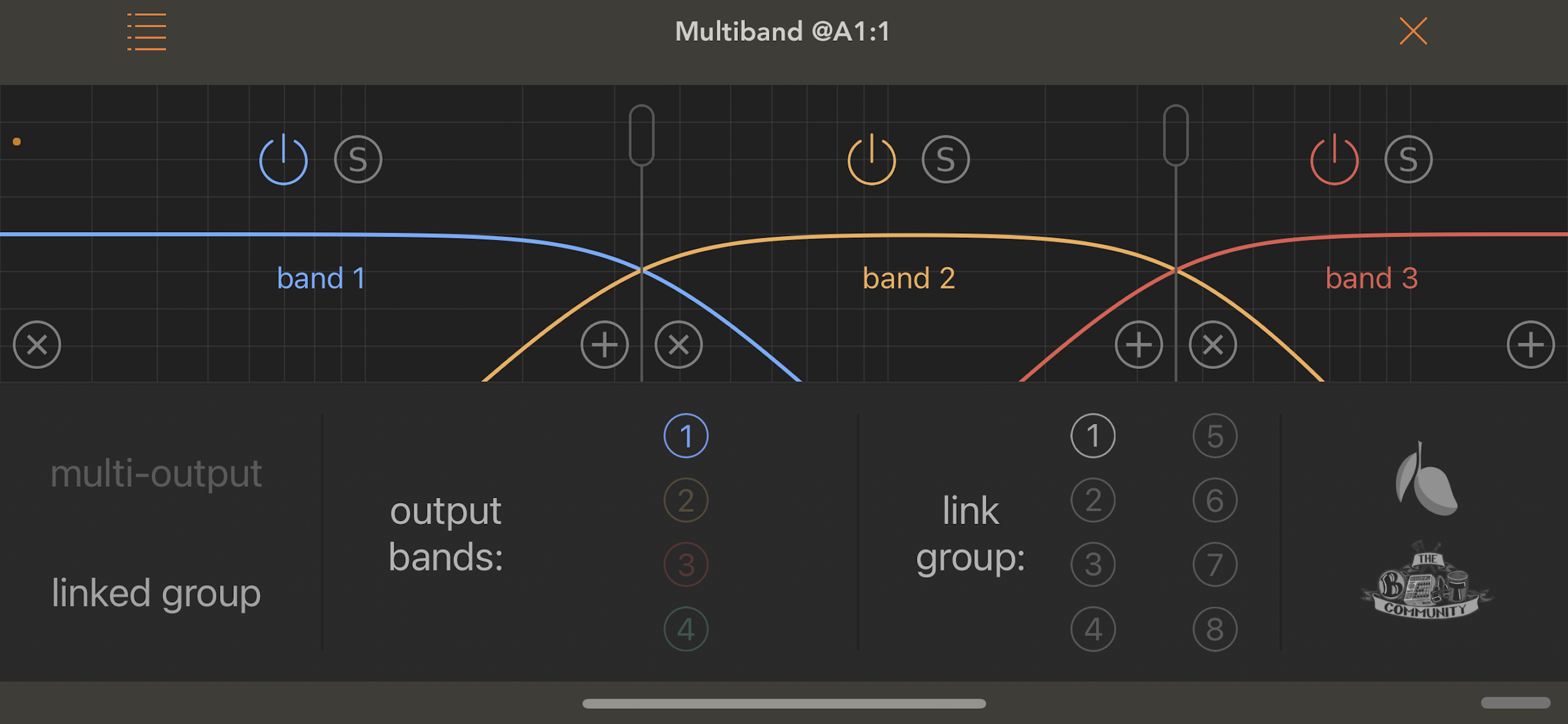Image resolution: width=1568 pixels, height=724 pixels.
Task: Solo band 1 with its S button
Action: [x=358, y=160]
